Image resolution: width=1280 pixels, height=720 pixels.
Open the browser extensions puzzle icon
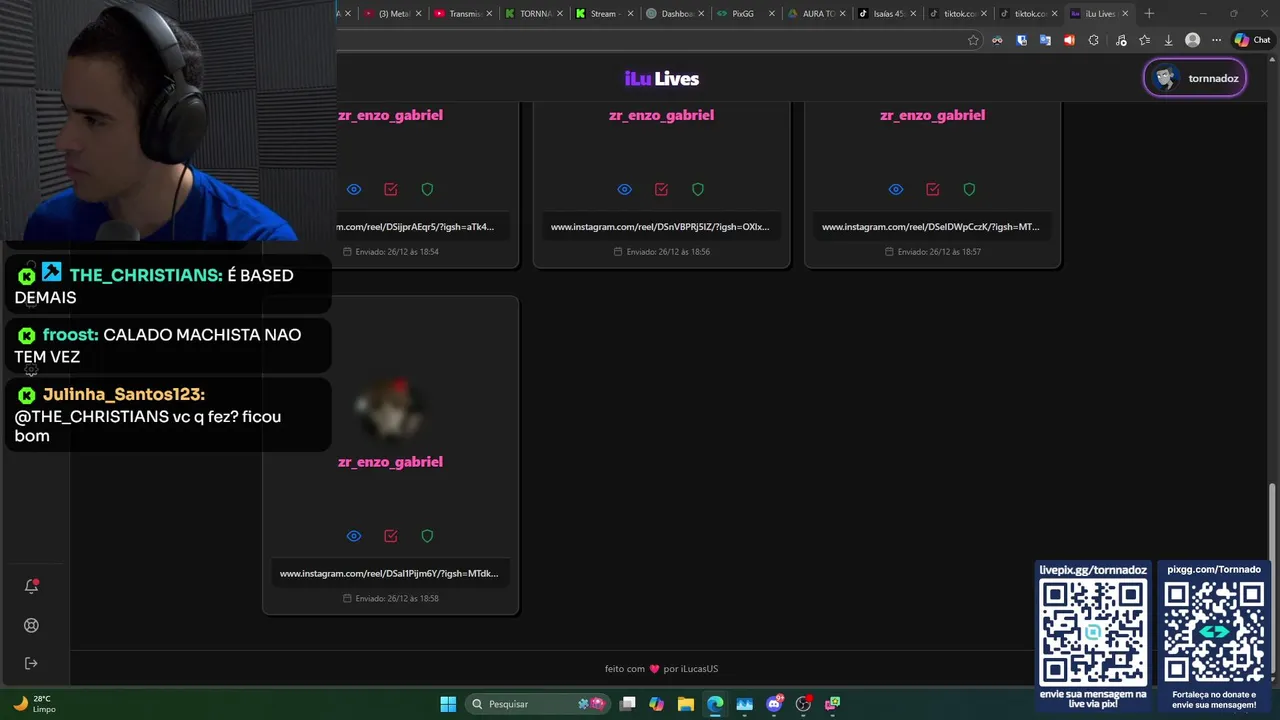tap(1093, 40)
